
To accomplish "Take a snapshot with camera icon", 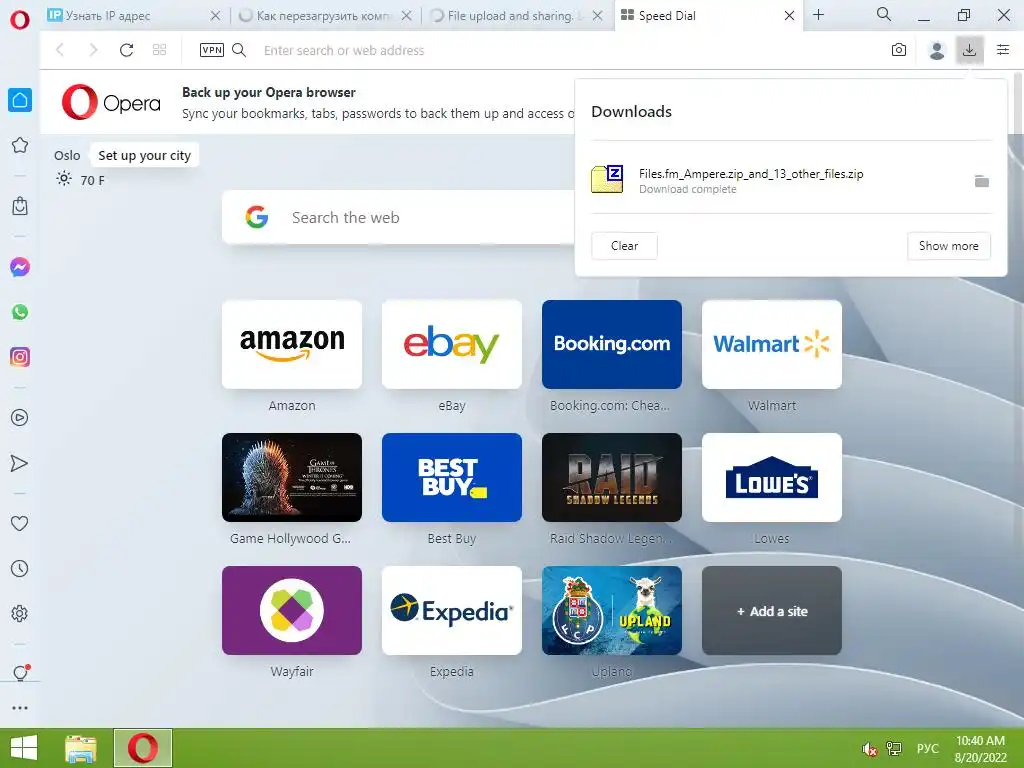I will click(899, 50).
